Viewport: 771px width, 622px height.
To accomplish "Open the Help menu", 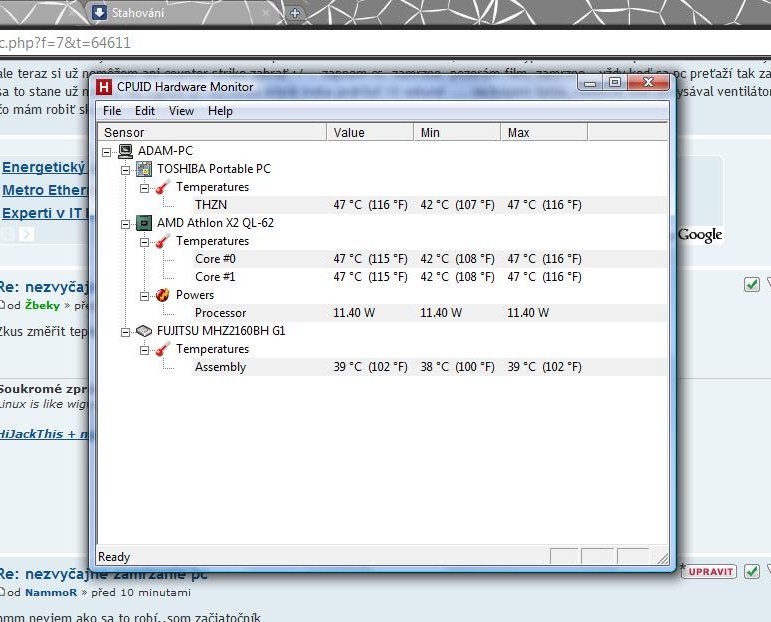I will click(x=220, y=111).
